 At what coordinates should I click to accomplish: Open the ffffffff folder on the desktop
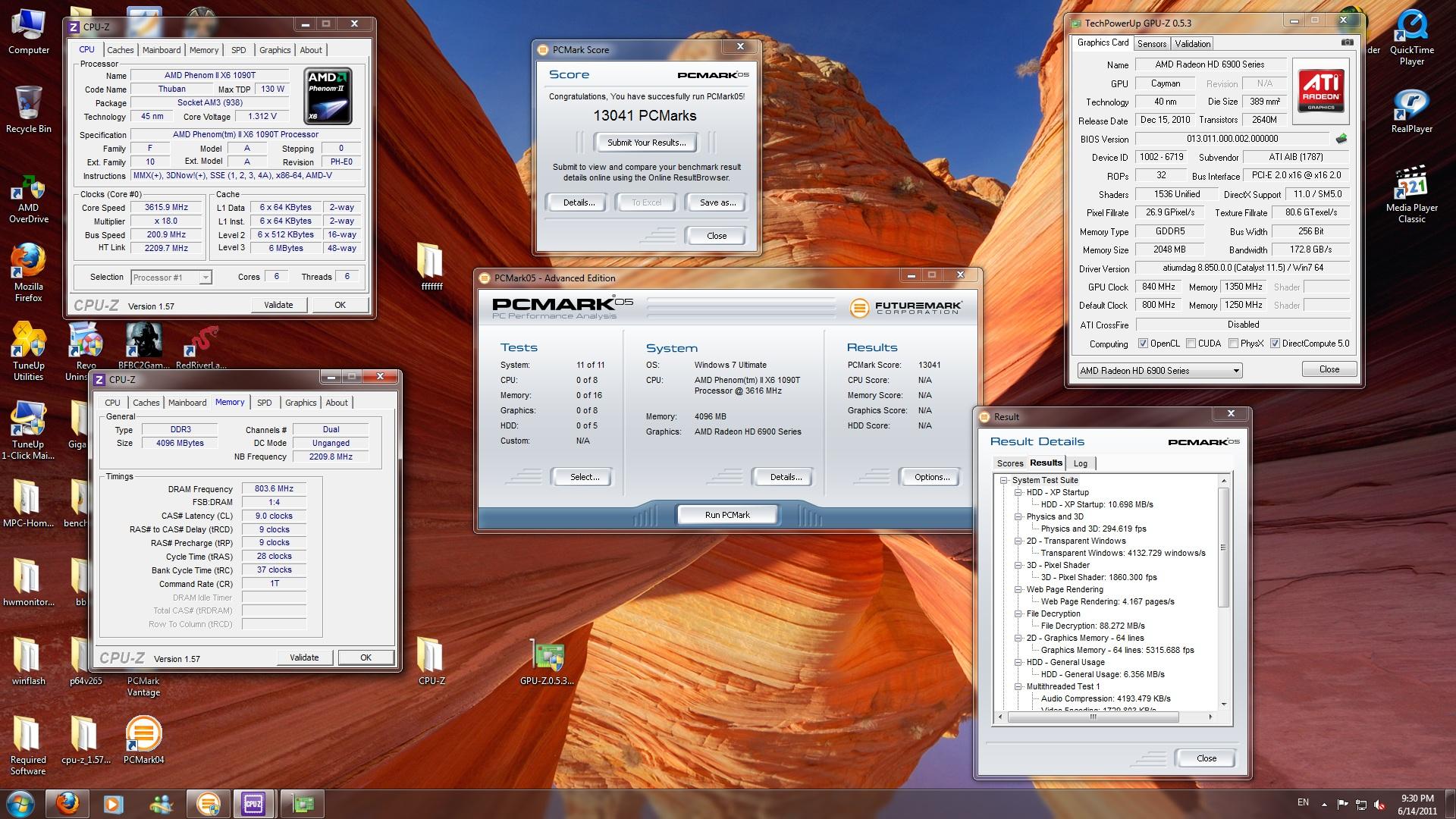pos(431,267)
